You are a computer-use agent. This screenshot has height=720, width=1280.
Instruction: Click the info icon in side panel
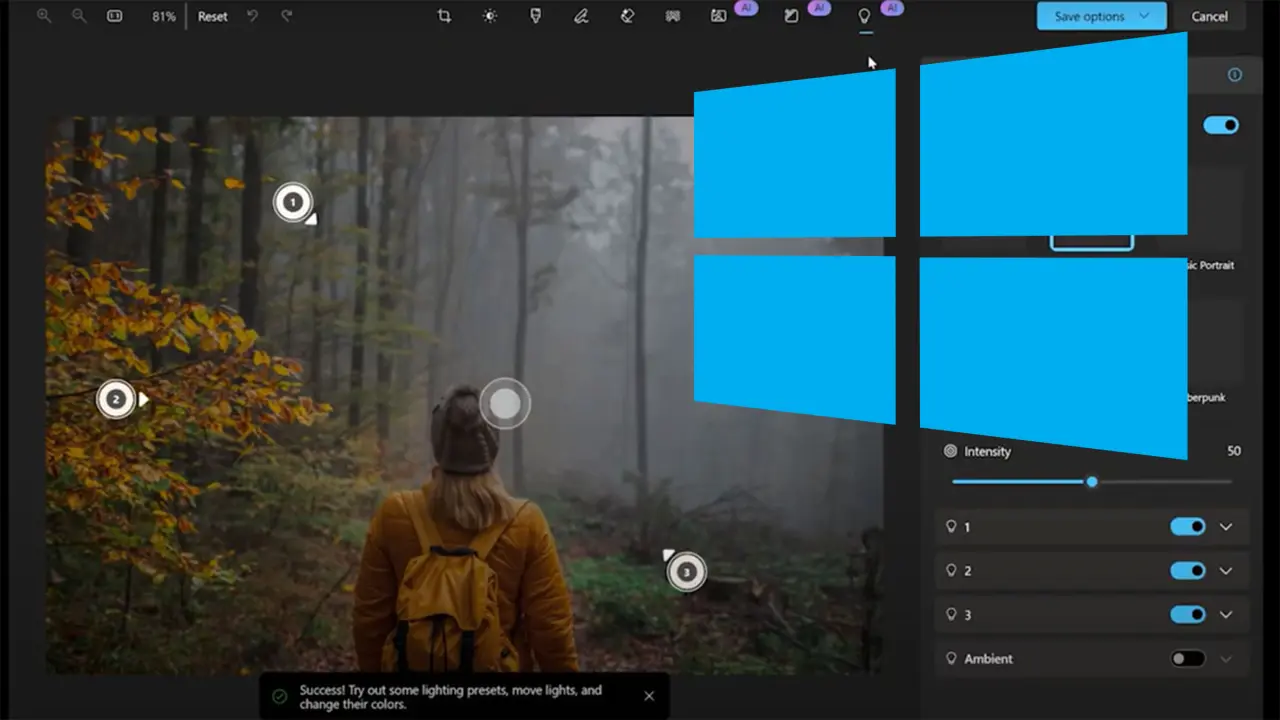[x=1234, y=75]
